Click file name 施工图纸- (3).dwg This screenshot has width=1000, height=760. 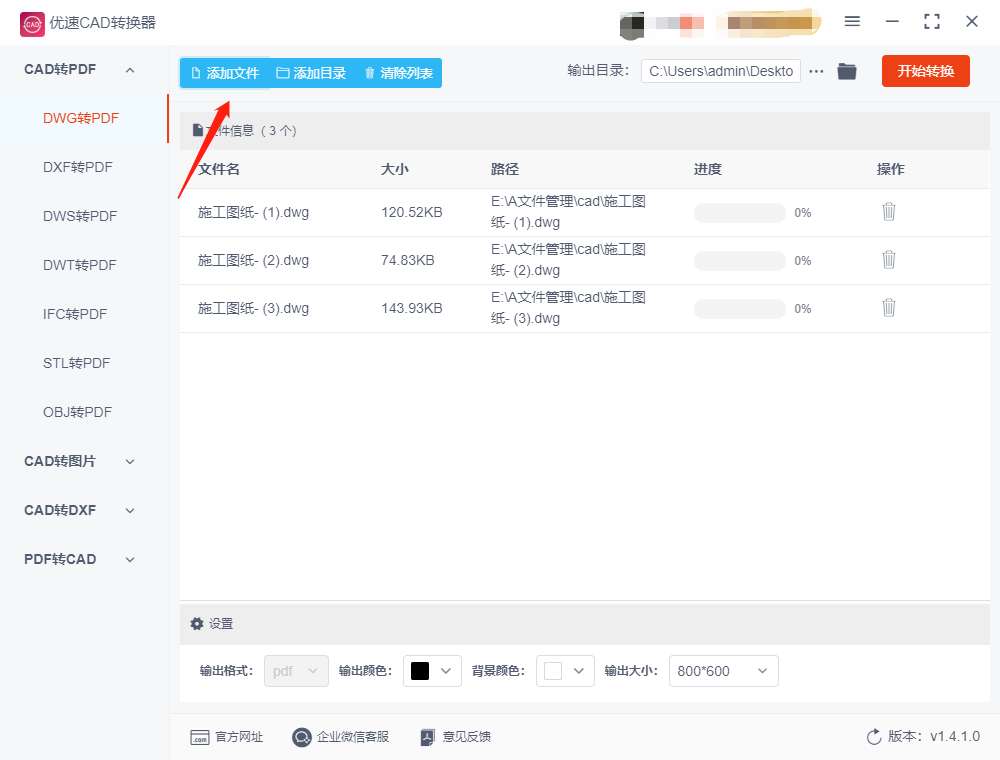pyautogui.click(x=253, y=309)
